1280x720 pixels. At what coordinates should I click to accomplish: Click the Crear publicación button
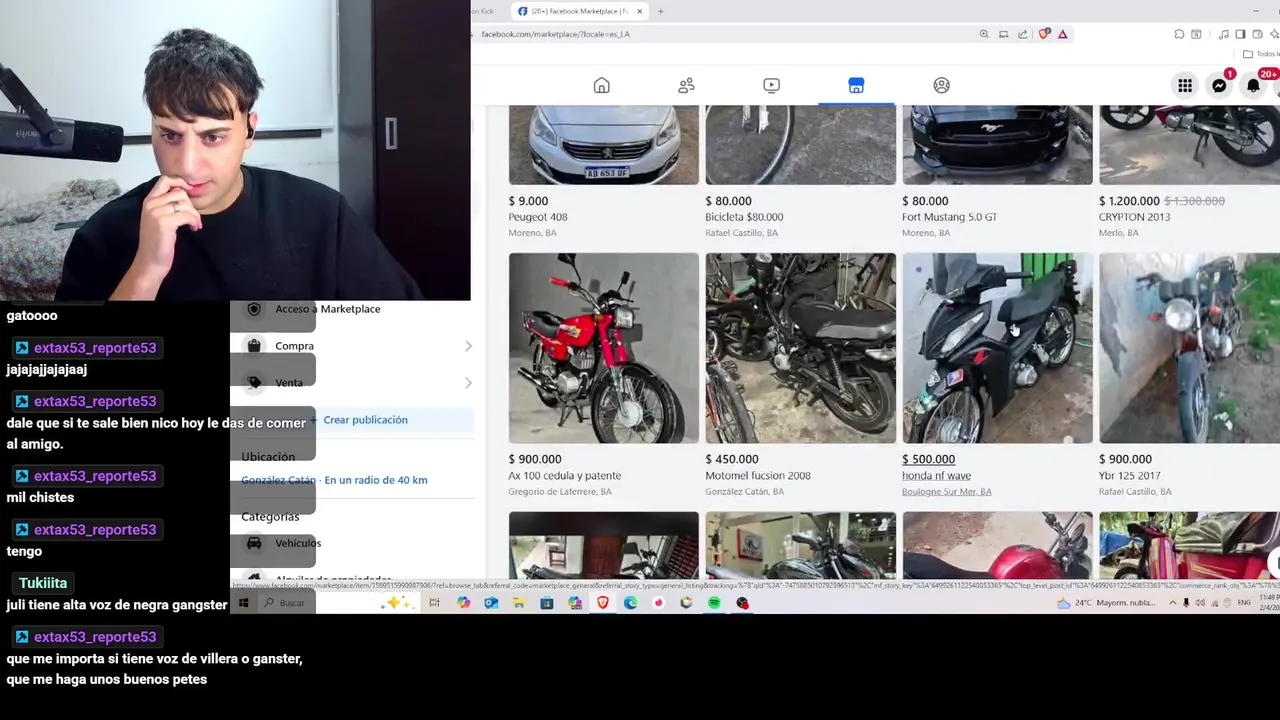click(365, 420)
